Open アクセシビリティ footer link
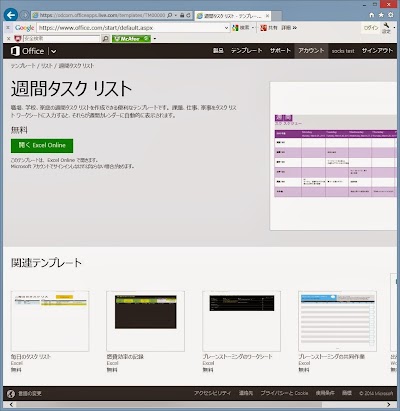Image resolution: width=400 pixels, height=411 pixels. pyautogui.click(x=212, y=393)
